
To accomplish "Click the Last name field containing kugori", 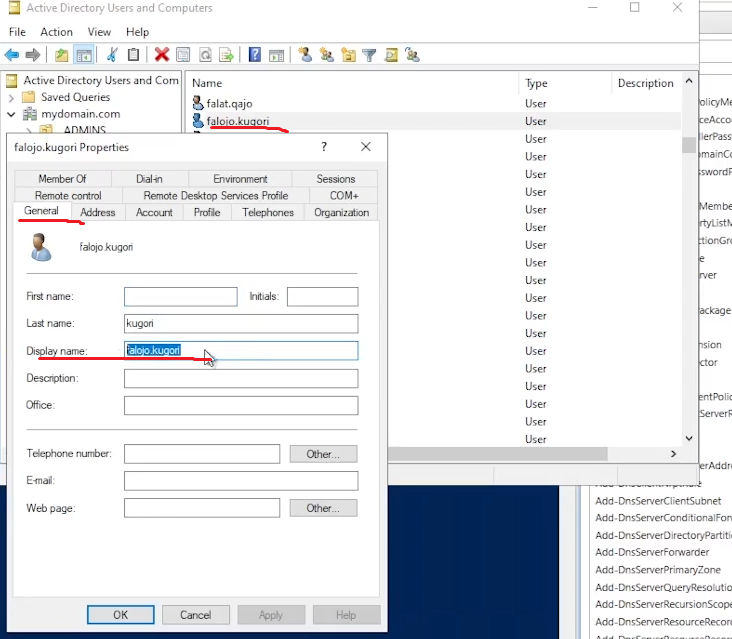I will 241,323.
